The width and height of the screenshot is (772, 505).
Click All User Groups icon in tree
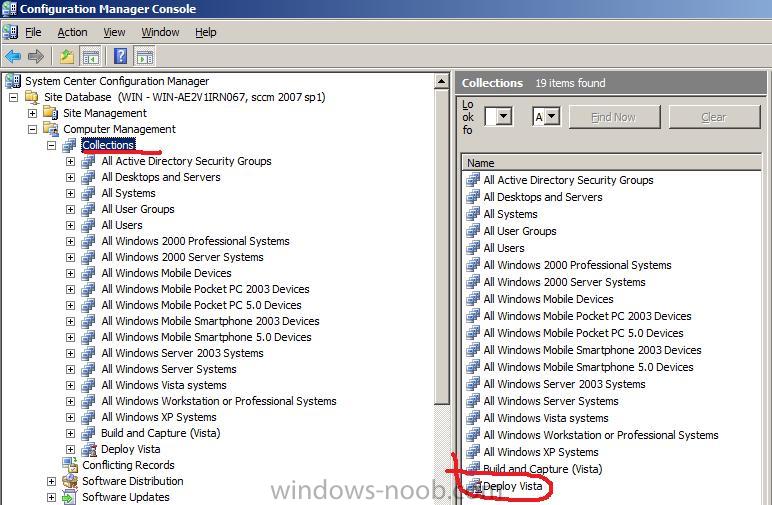point(89,209)
